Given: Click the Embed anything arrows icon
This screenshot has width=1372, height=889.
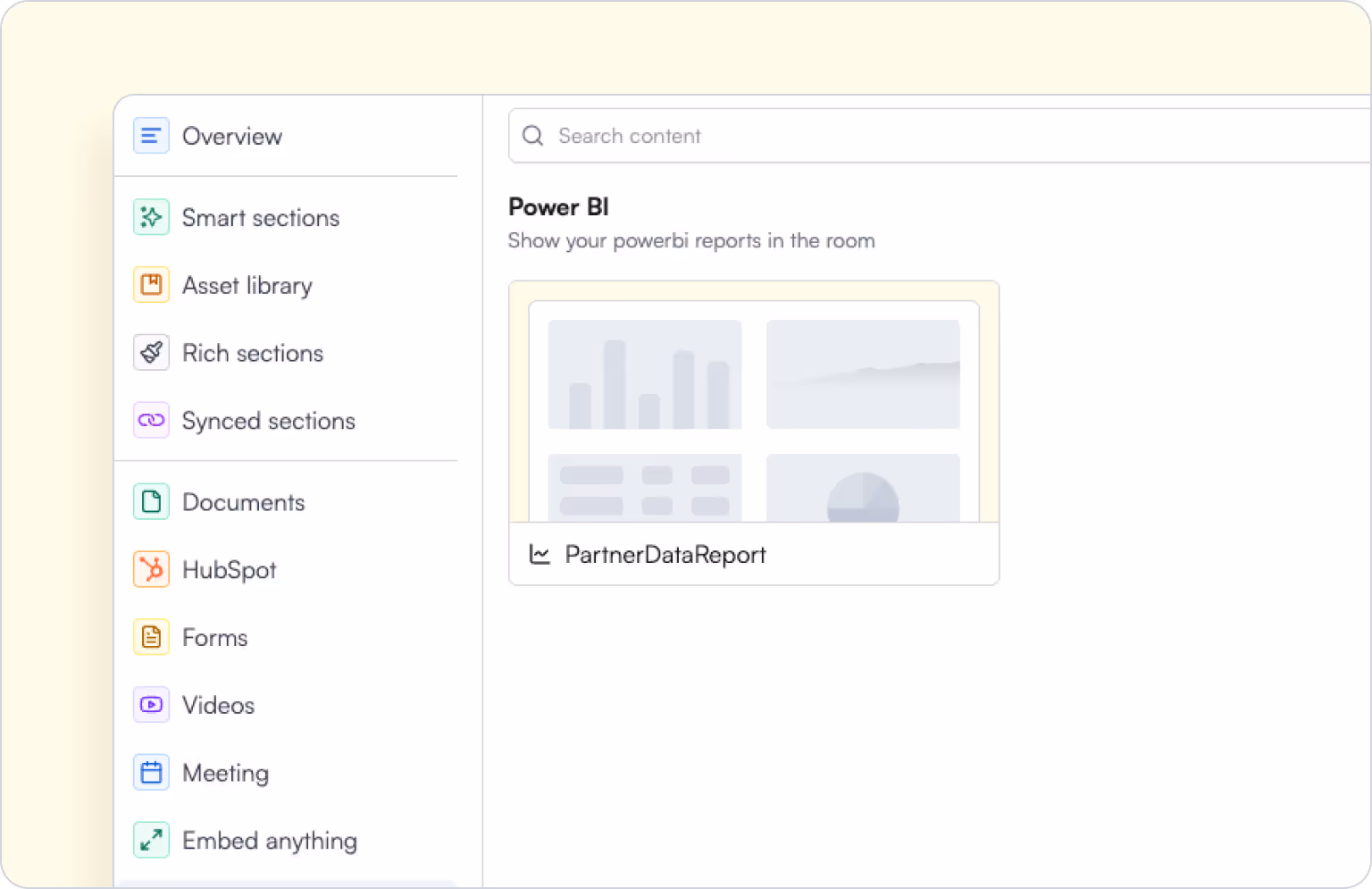Looking at the screenshot, I should point(151,840).
